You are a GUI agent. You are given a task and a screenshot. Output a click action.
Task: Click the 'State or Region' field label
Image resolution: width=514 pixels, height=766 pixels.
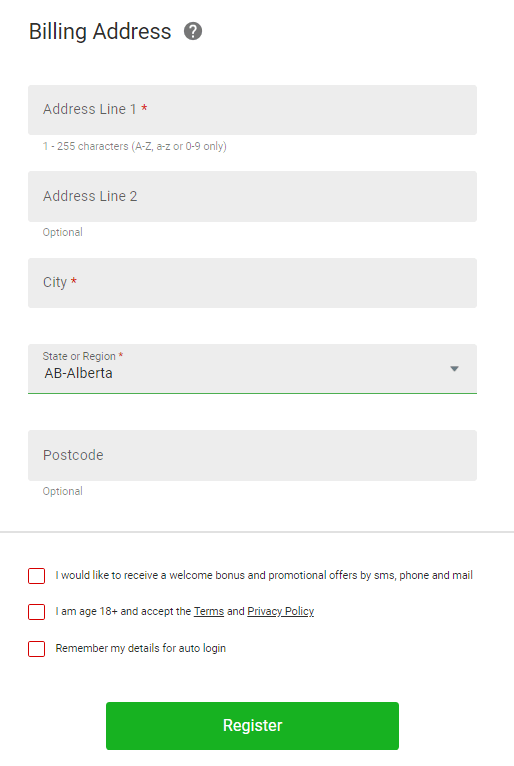point(79,356)
